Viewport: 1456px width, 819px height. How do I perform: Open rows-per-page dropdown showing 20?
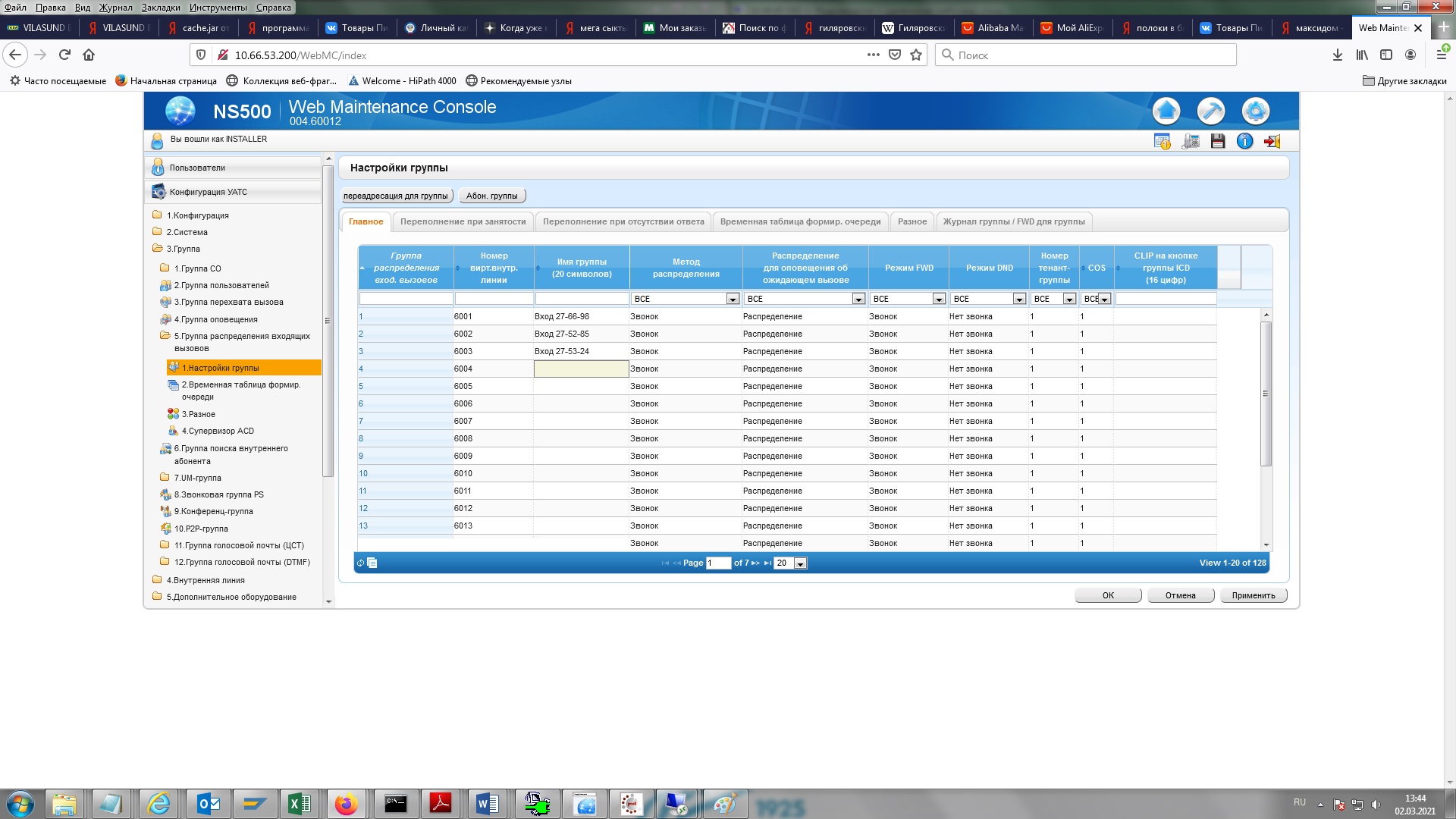[800, 563]
